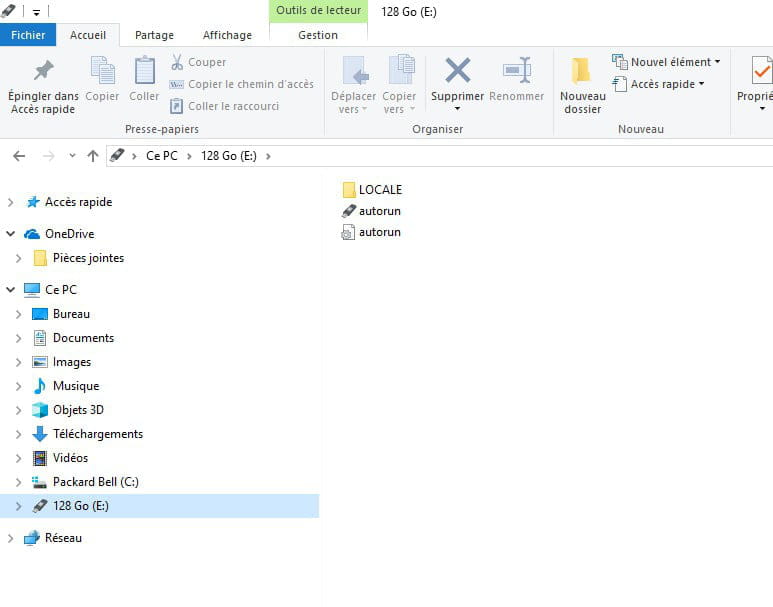Click the Copier icon in Presse-papiers

[103, 70]
